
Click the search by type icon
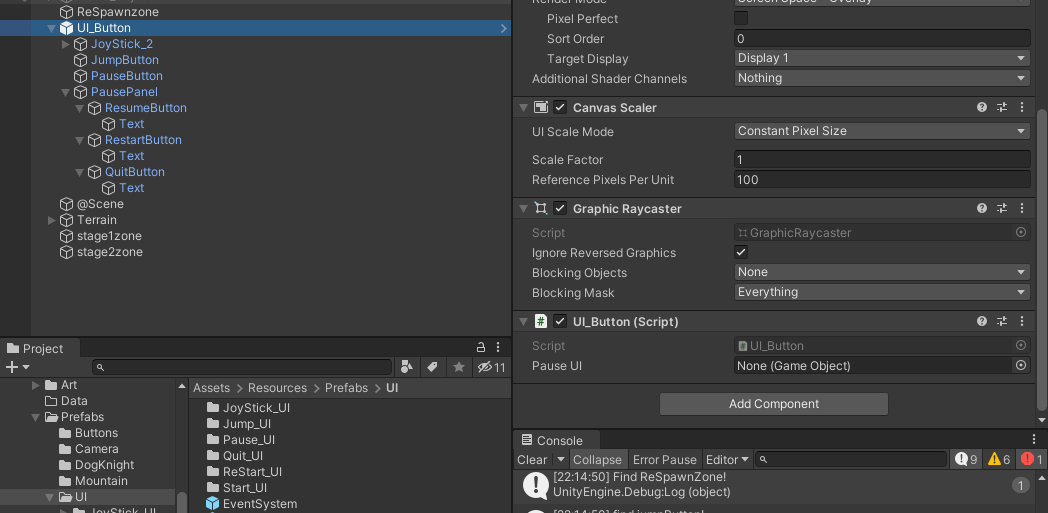click(x=406, y=367)
